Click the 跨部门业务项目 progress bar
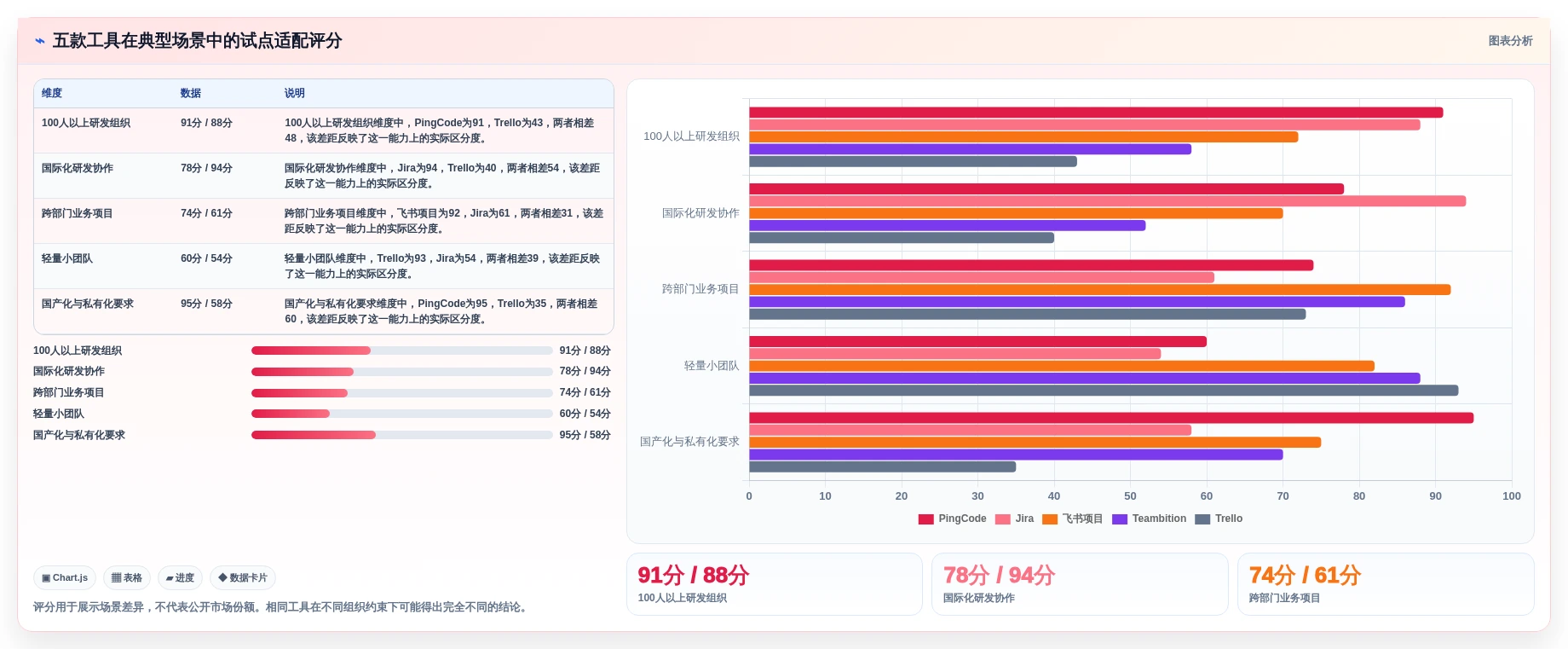The width and height of the screenshot is (1568, 649). (402, 393)
